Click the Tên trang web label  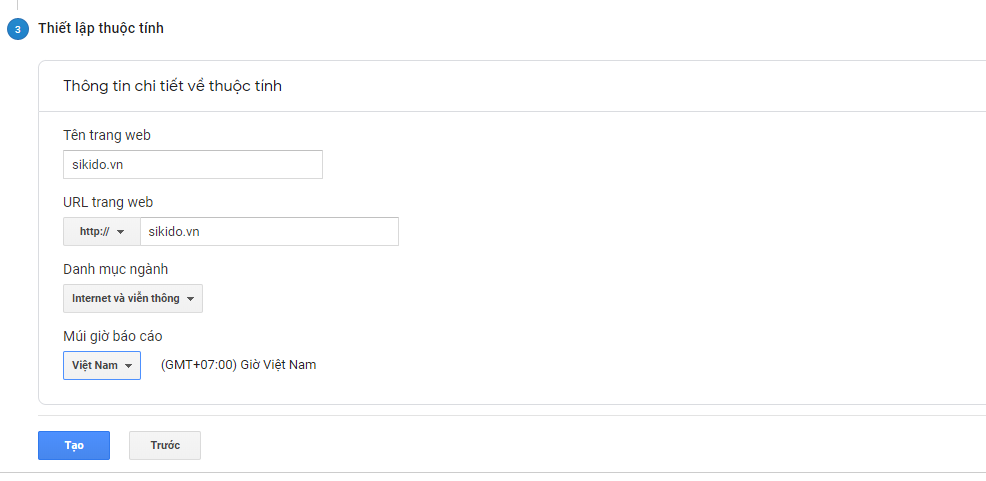(107, 135)
